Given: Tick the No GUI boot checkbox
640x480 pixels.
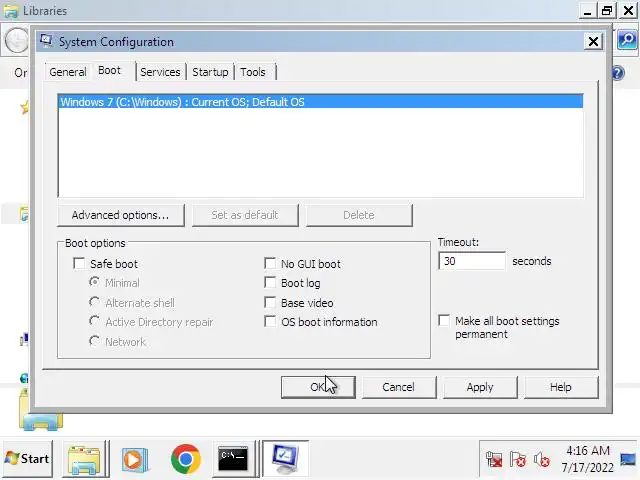Looking at the screenshot, I should pyautogui.click(x=270, y=263).
